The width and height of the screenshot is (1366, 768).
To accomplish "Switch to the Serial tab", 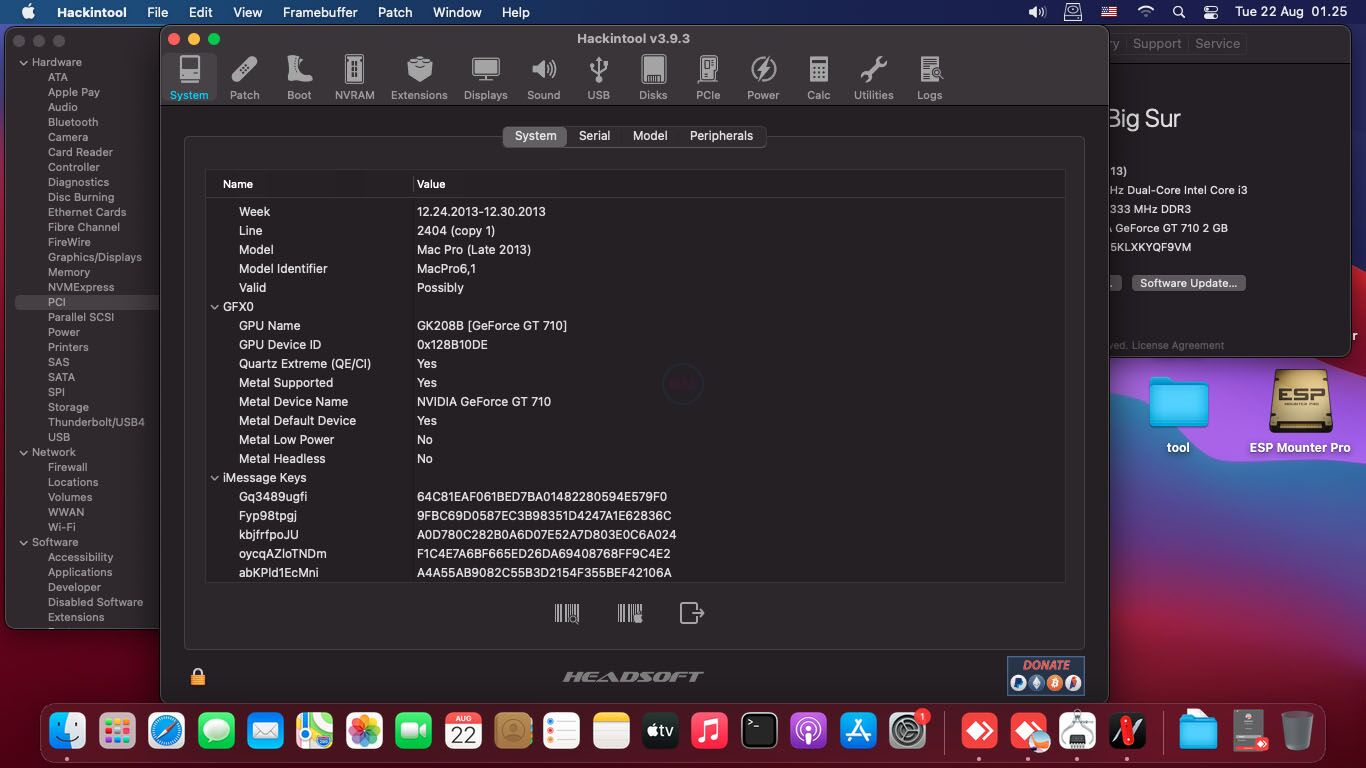I will pos(594,136).
